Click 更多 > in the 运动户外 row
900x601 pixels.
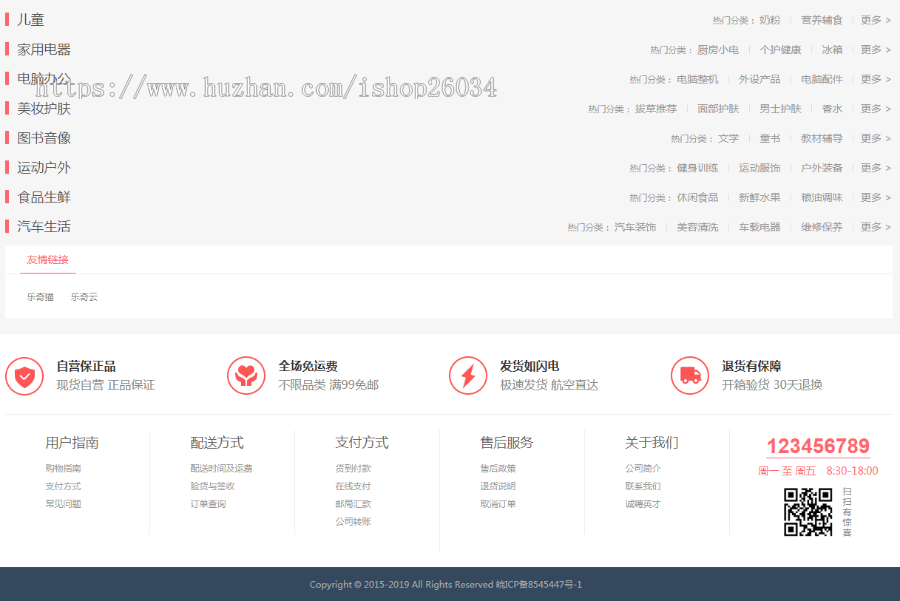(x=876, y=168)
